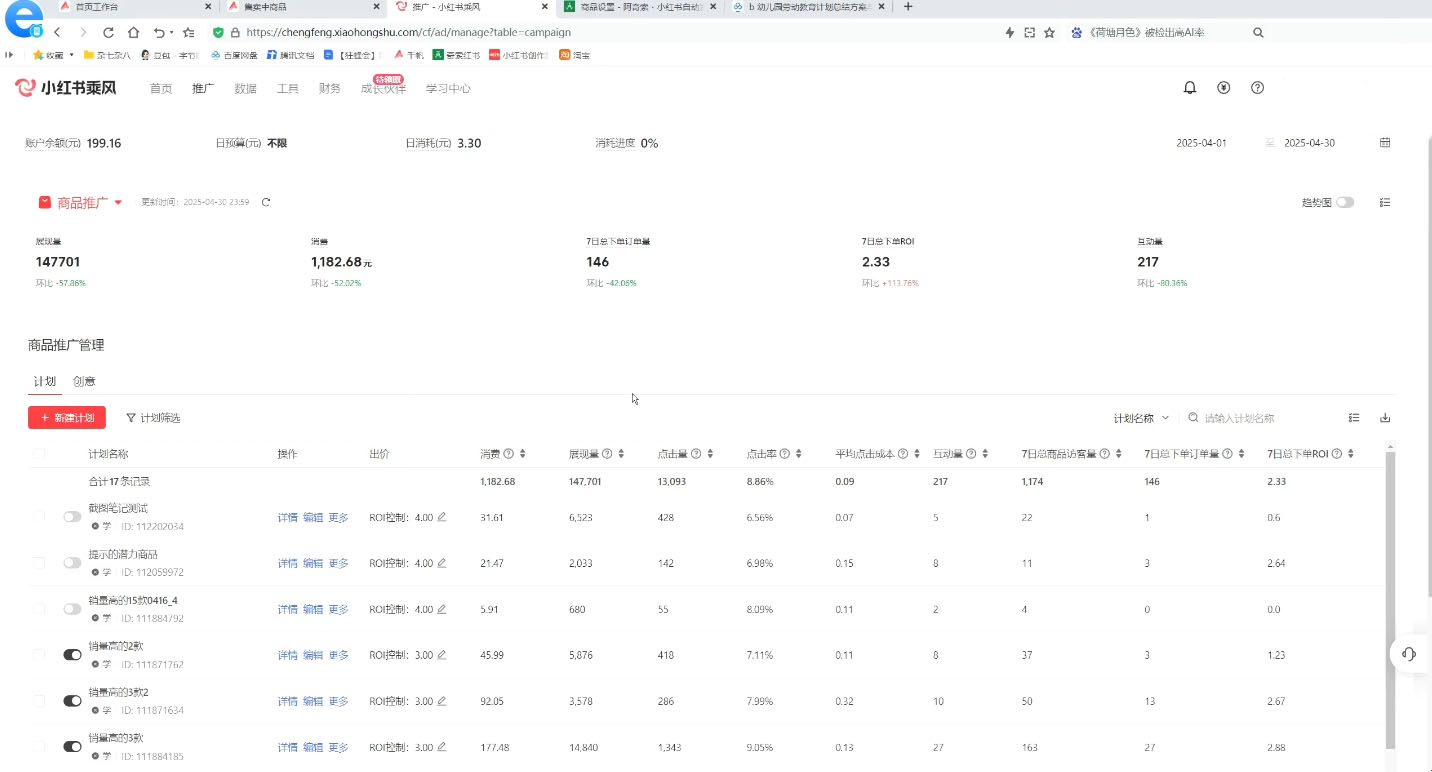
Task: Sort the 消费 column using its sort arrows
Action: (524, 453)
